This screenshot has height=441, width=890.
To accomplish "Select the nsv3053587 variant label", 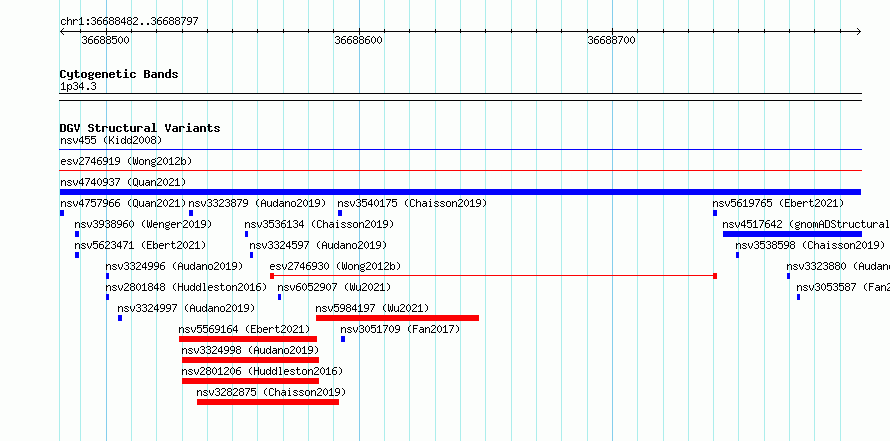I will 843,287.
